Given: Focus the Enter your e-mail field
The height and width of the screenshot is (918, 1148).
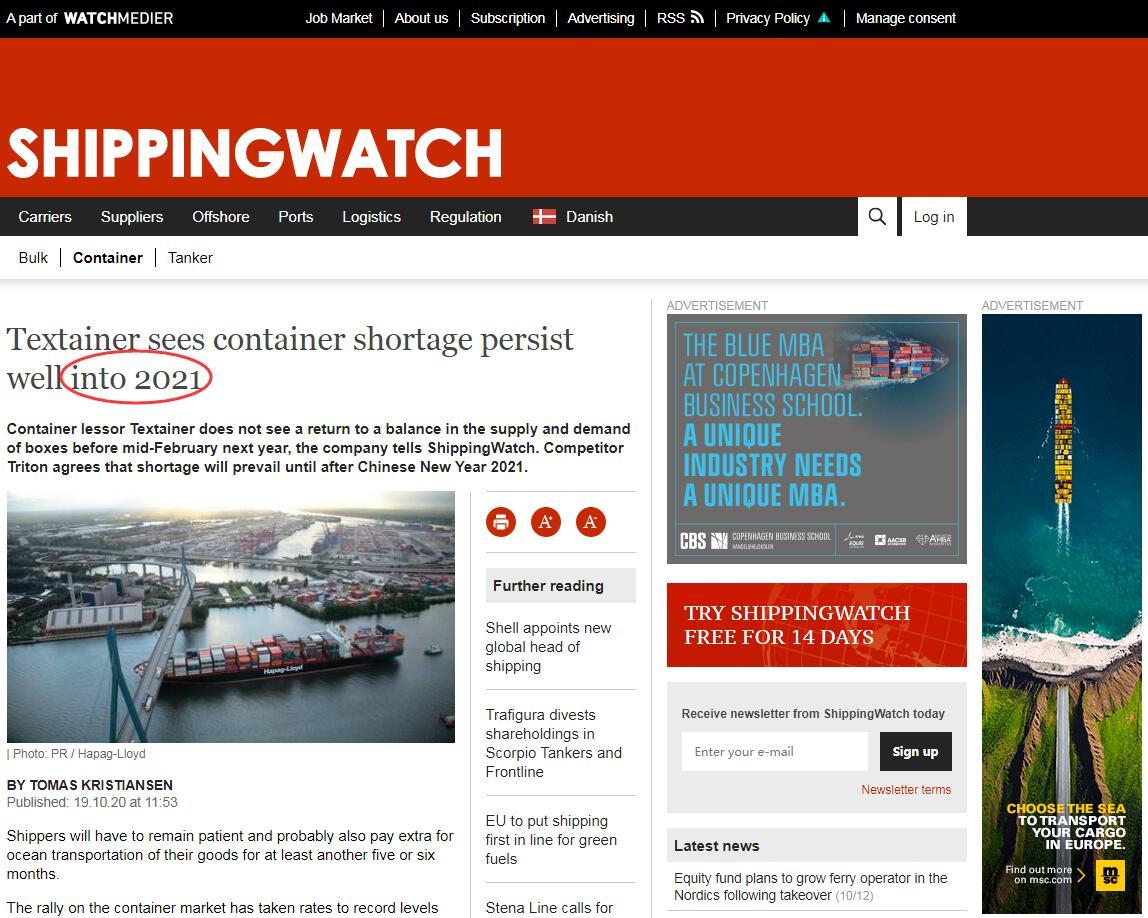Looking at the screenshot, I should pyautogui.click(x=775, y=751).
